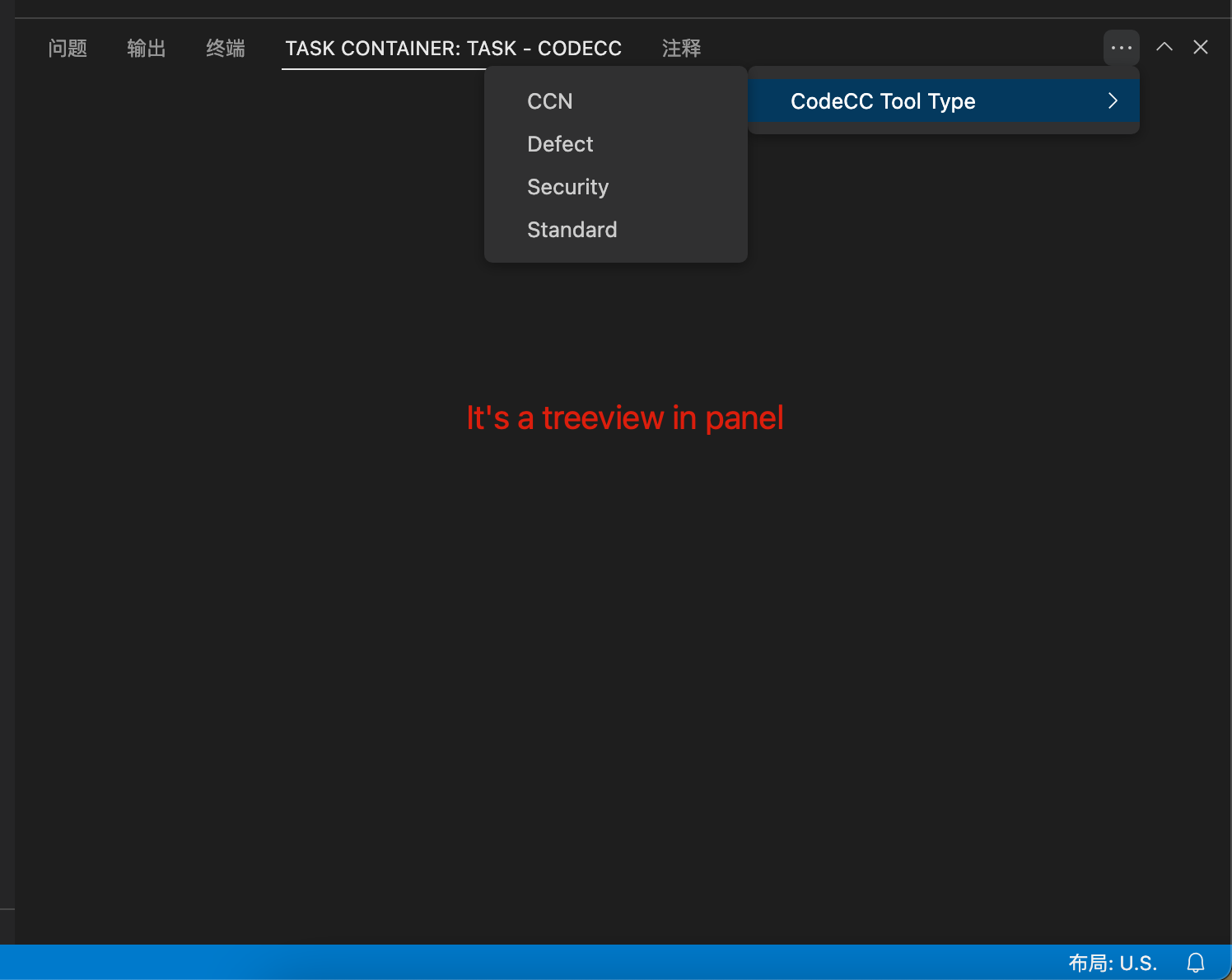Switch to the 注释 tab

click(681, 48)
